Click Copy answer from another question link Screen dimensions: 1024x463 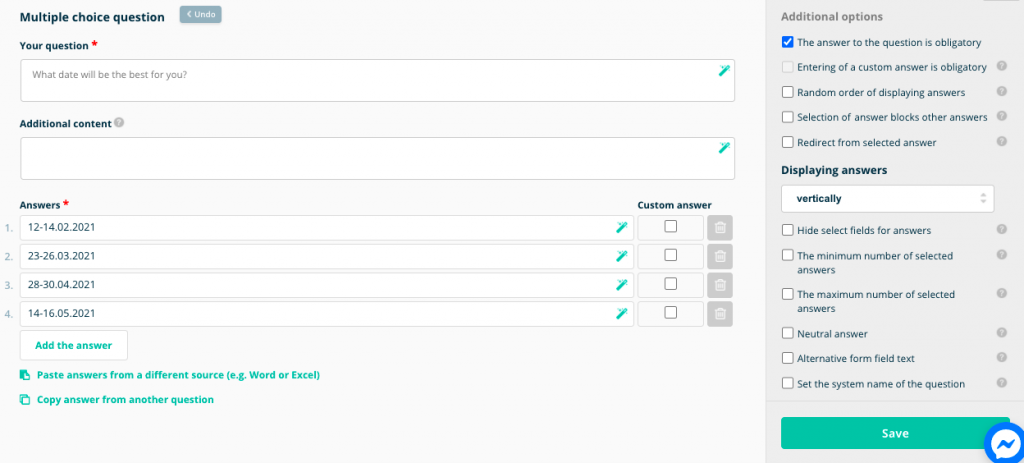point(125,399)
